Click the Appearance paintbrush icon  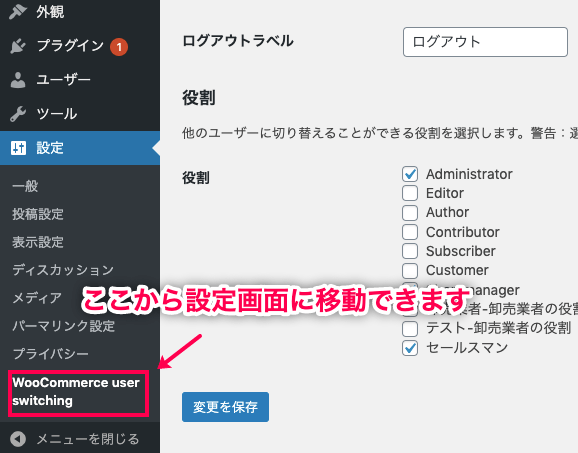coord(18,12)
